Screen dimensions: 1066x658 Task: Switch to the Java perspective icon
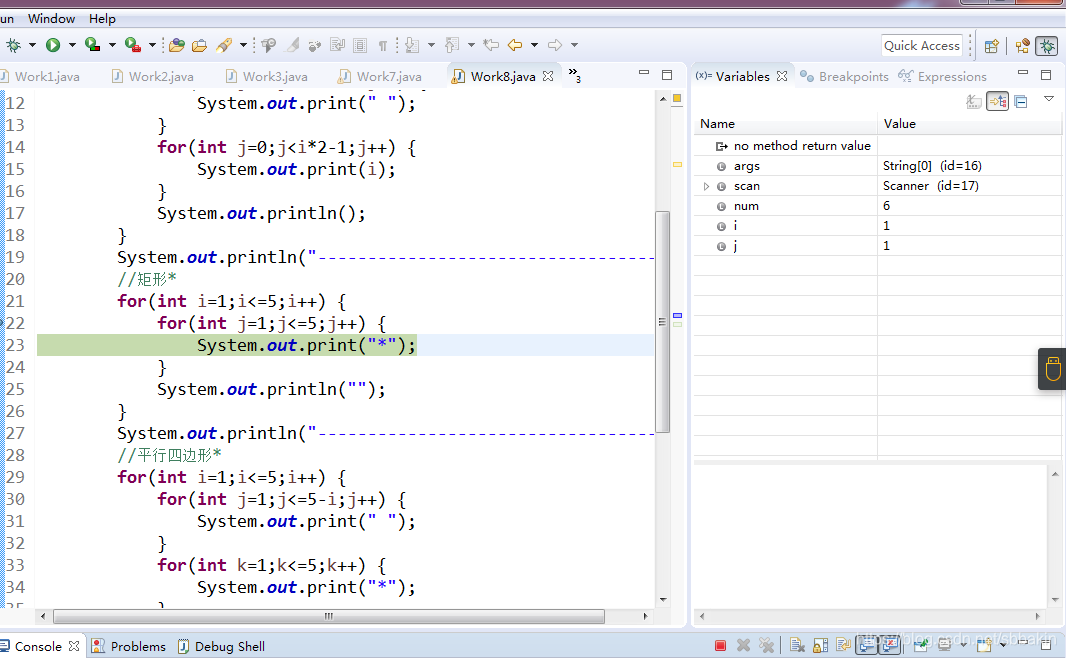pyautogui.click(x=1022, y=46)
